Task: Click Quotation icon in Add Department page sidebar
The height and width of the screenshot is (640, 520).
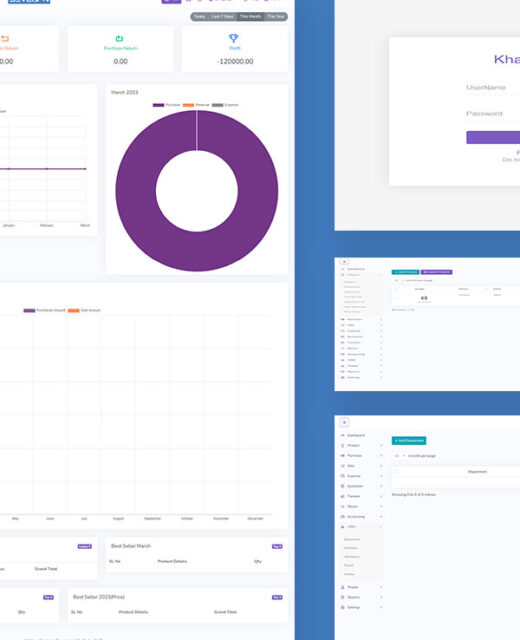Action: point(343,486)
